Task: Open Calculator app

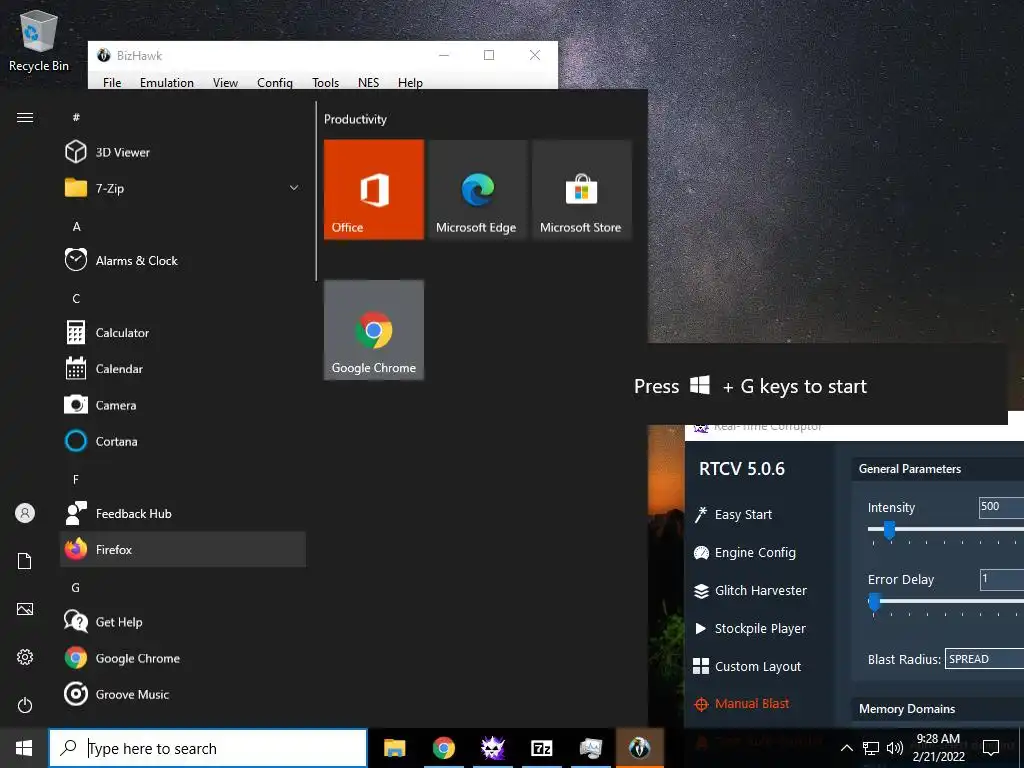Action: [x=183, y=333]
